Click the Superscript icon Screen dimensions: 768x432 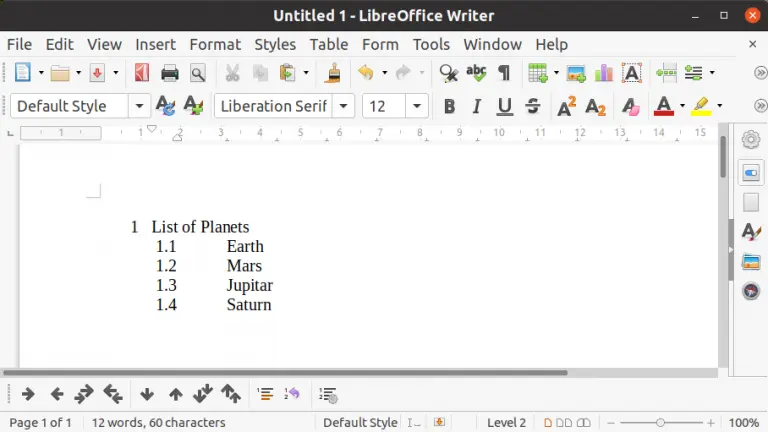(567, 106)
